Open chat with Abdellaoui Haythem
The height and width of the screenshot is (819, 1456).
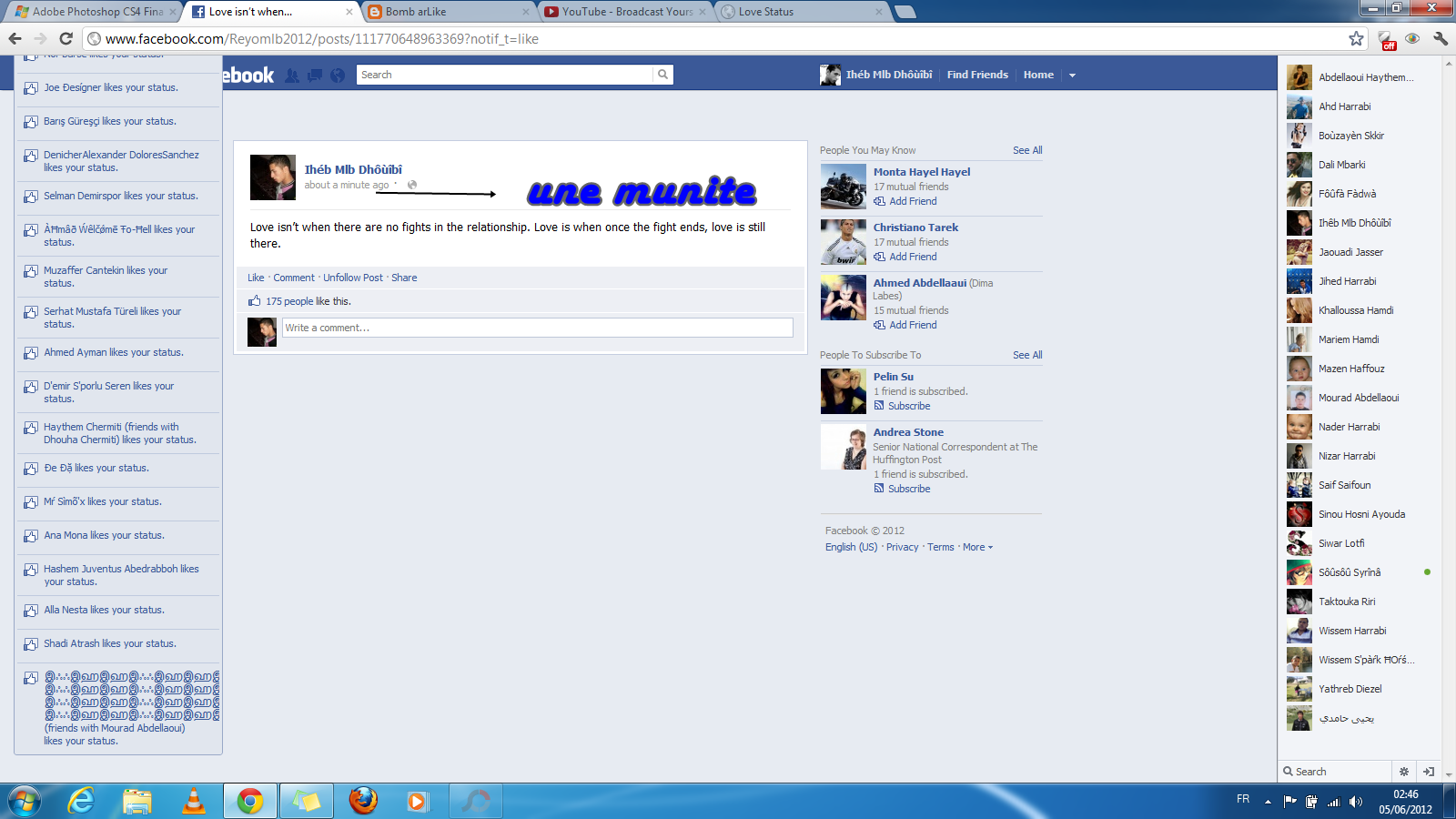[1360, 77]
